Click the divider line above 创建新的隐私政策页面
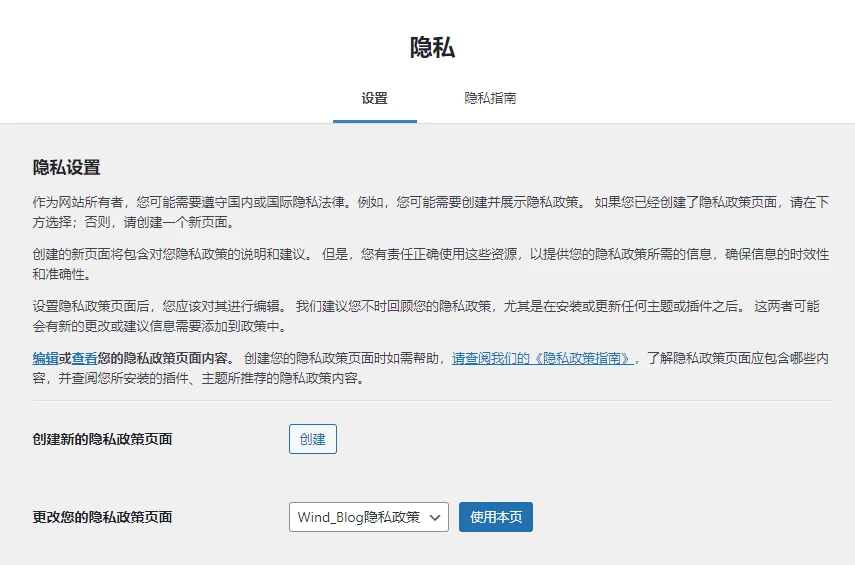 point(432,400)
